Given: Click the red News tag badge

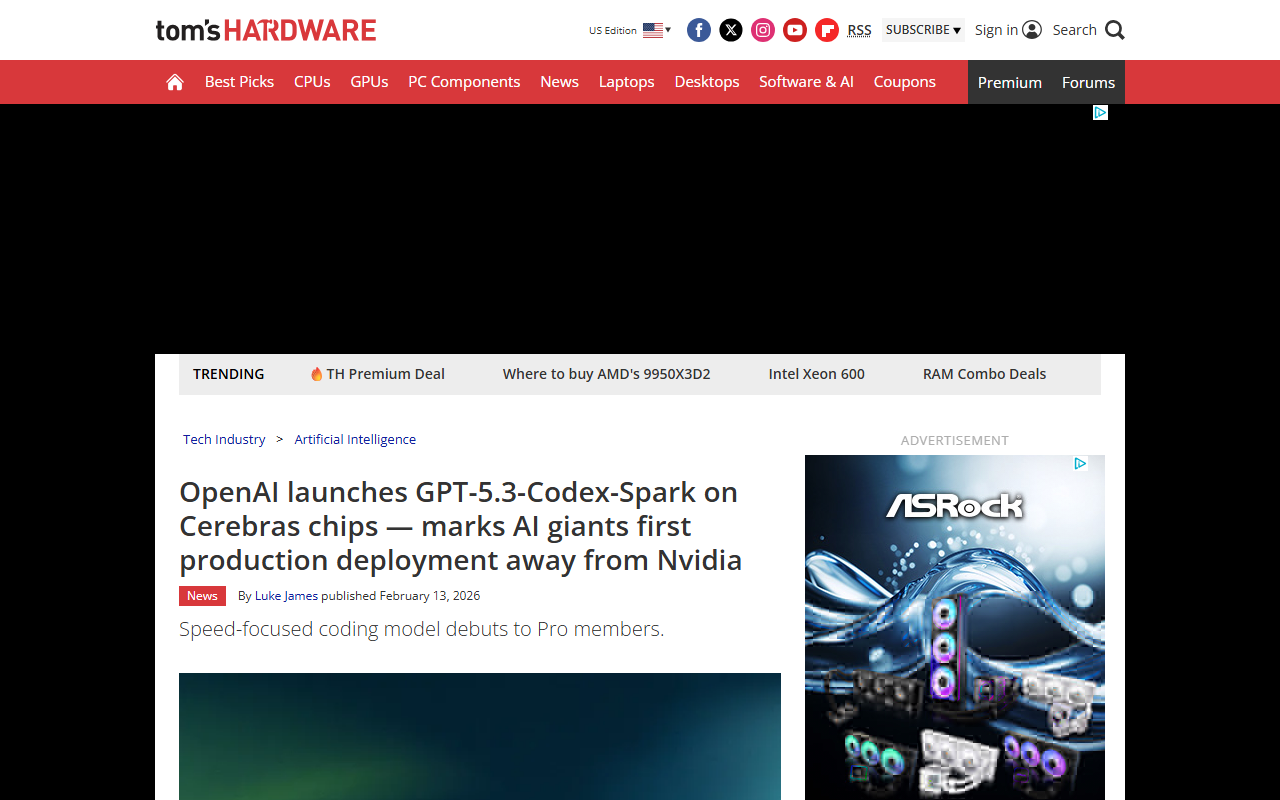Looking at the screenshot, I should (x=202, y=596).
